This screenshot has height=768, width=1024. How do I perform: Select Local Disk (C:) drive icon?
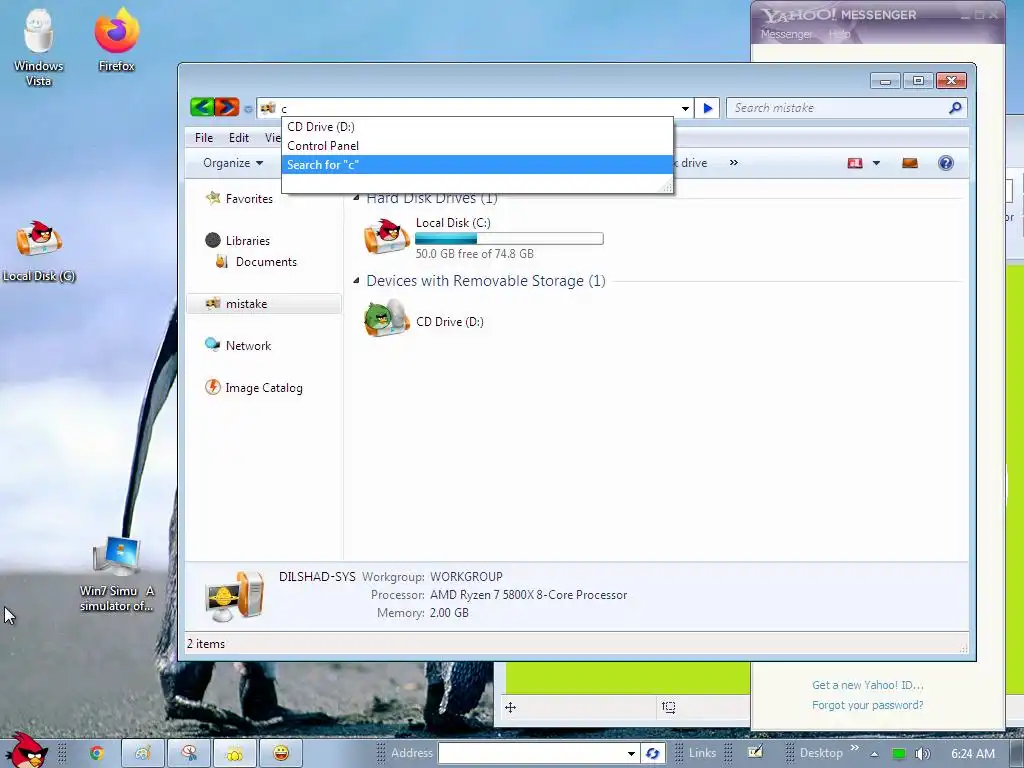(387, 236)
